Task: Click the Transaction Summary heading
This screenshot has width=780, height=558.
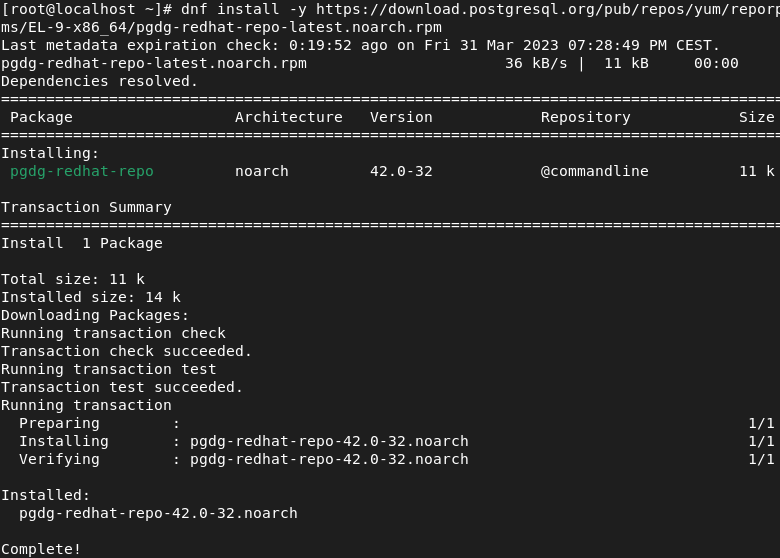Action: point(86,207)
